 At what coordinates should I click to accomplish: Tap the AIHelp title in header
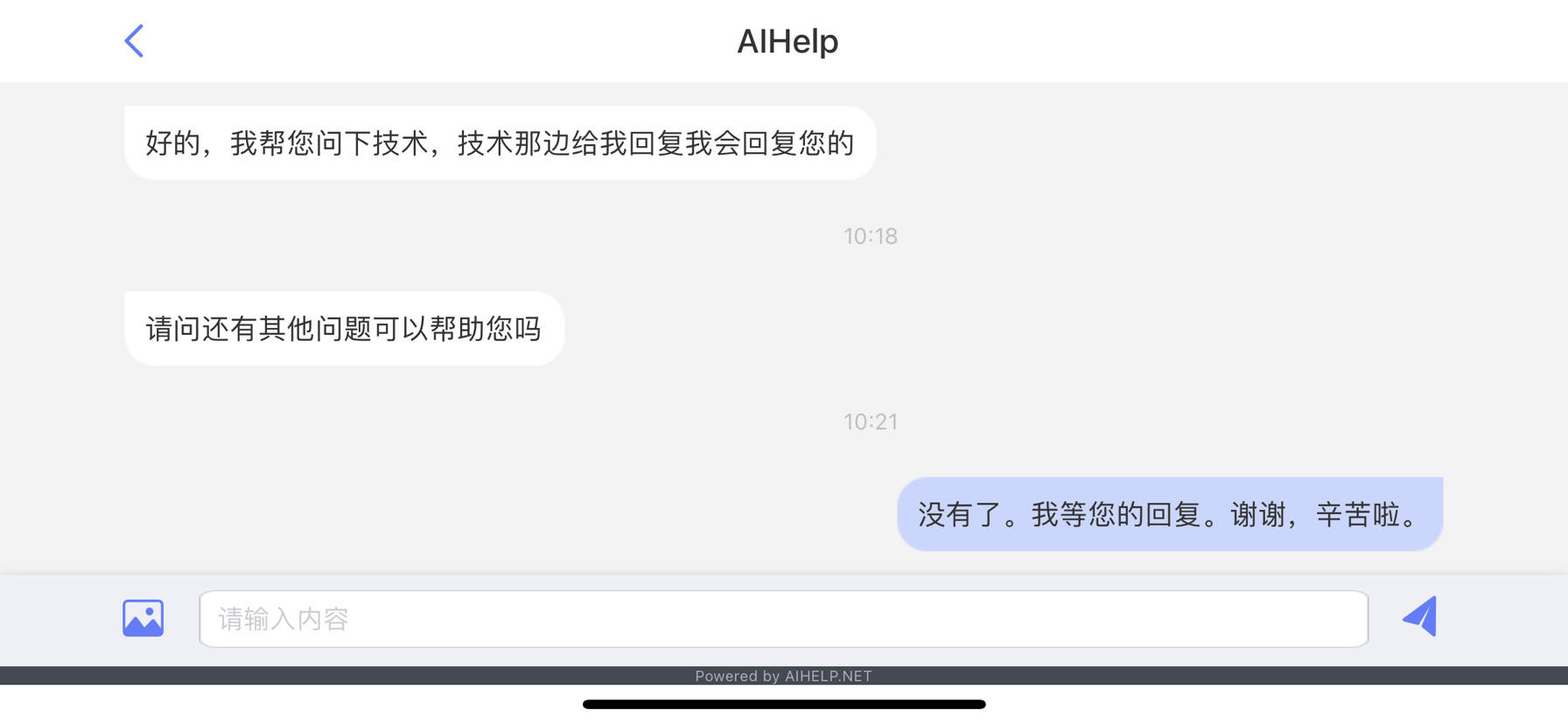click(787, 41)
